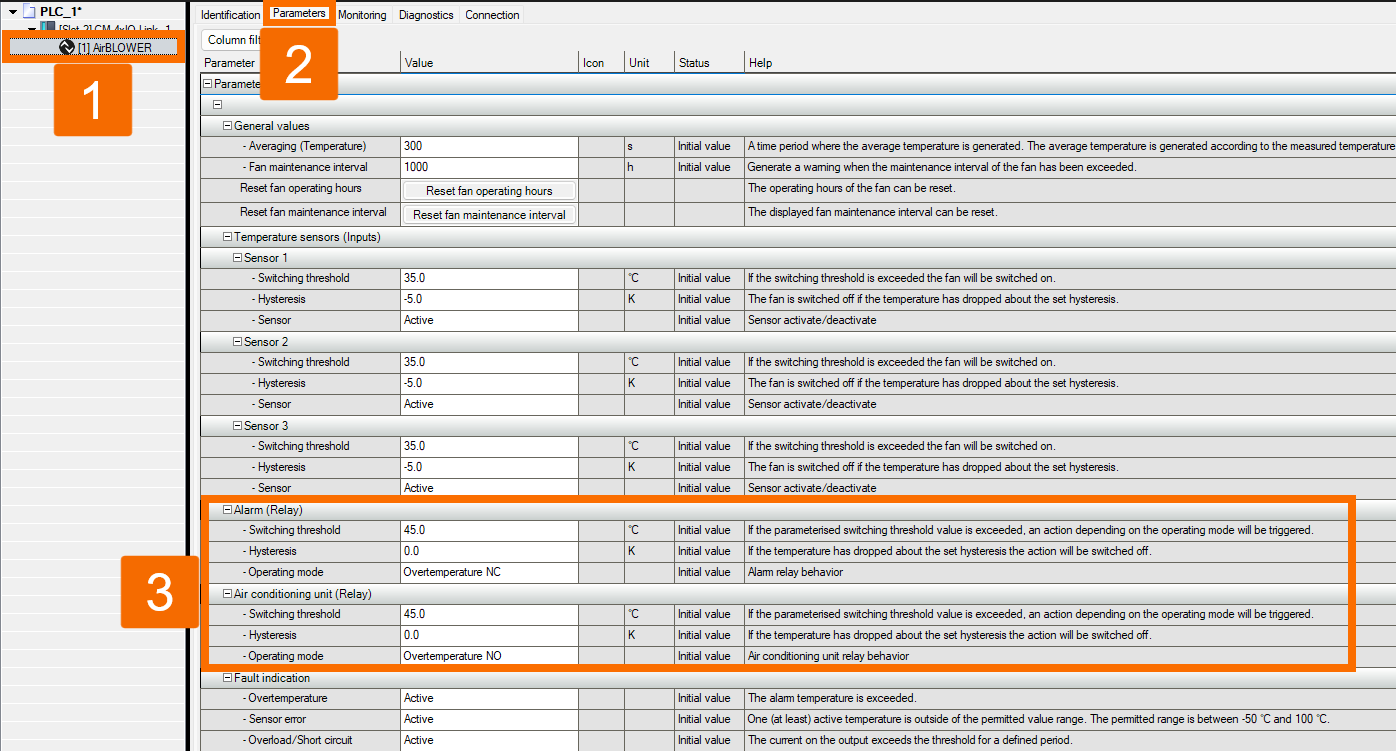Edit Alarm (Relay) Hysteresis value 0.0
This screenshot has width=1396, height=751.
(489, 551)
